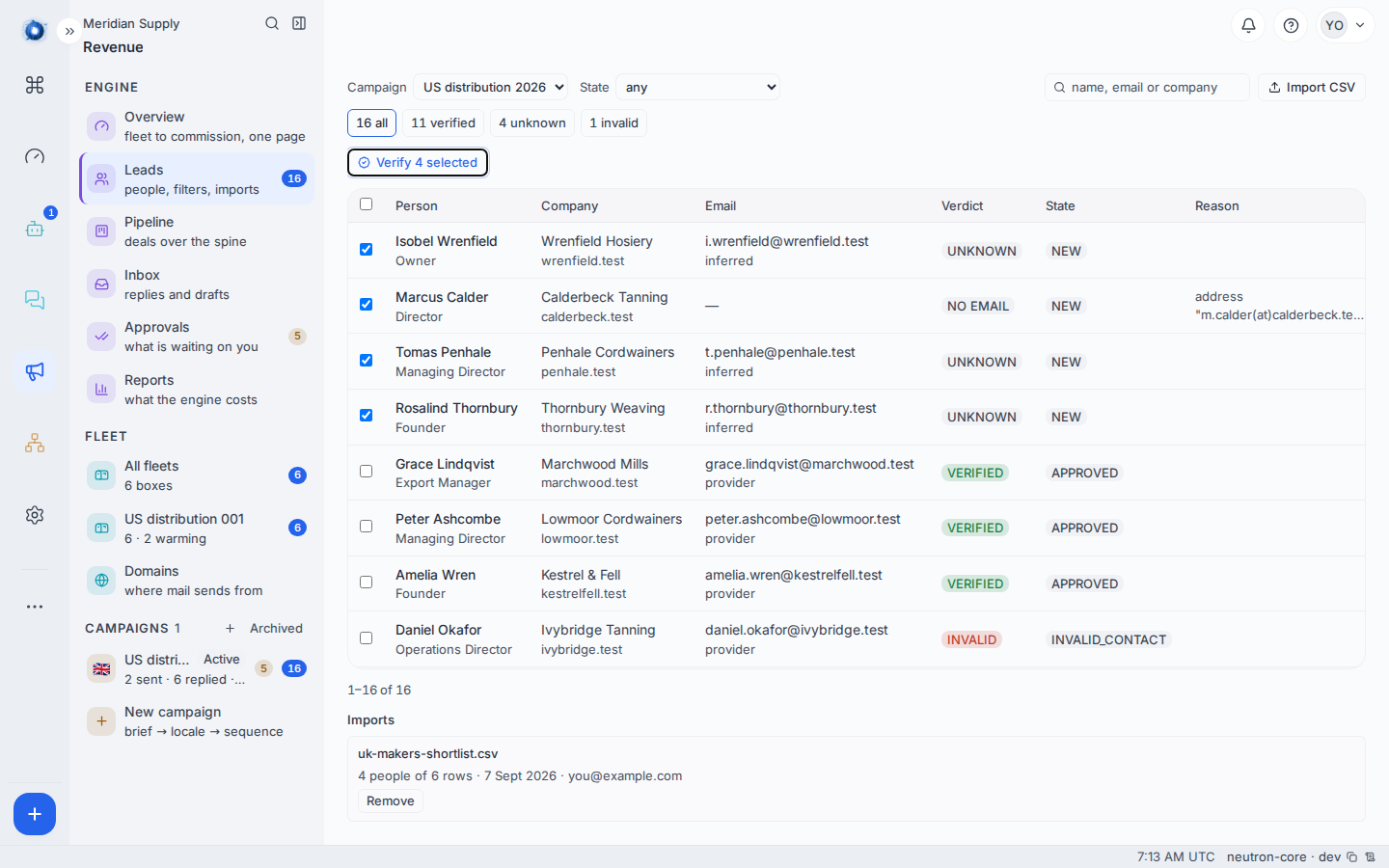Image resolution: width=1389 pixels, height=868 pixels.
Task: Start a New campaign
Action: [197, 721]
